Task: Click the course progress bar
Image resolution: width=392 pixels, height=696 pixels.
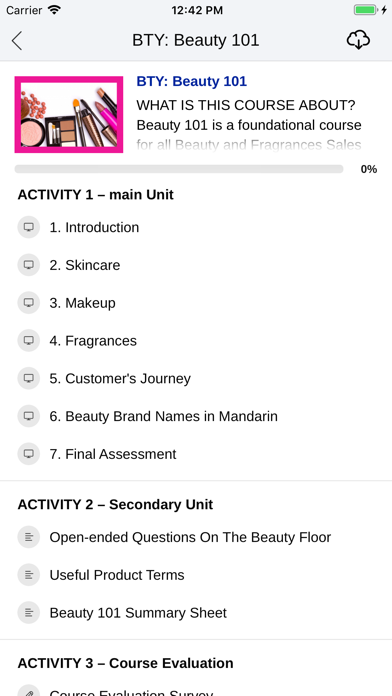Action: (x=179, y=169)
